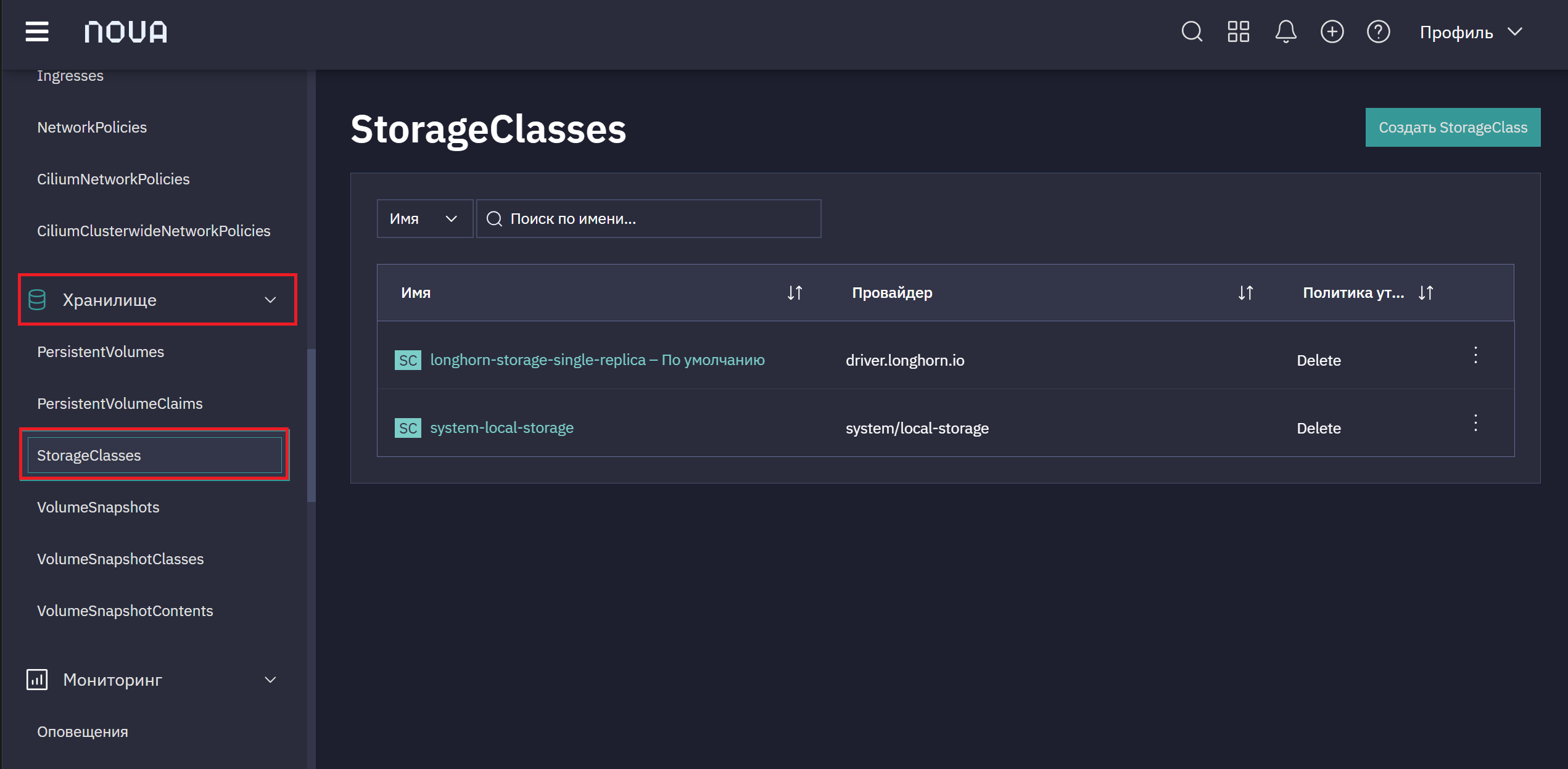
Task: Click the magnifier icon in search field
Action: point(494,218)
